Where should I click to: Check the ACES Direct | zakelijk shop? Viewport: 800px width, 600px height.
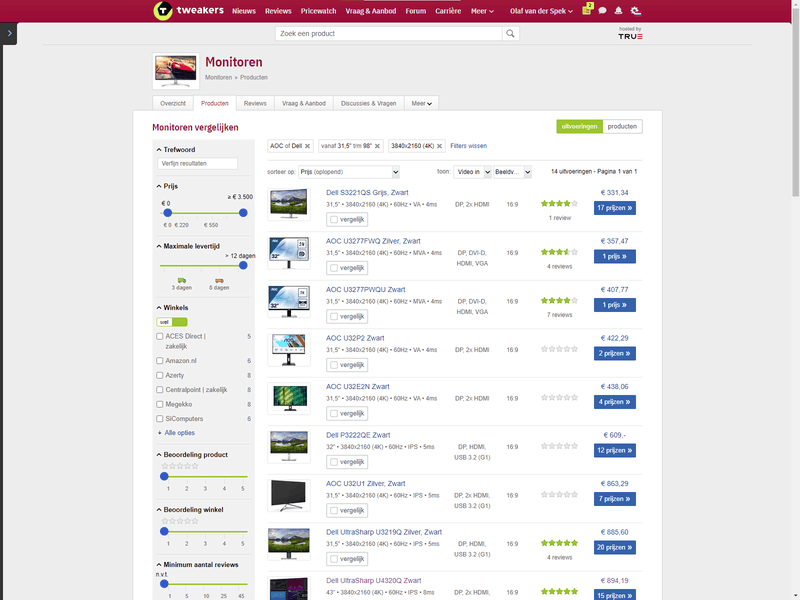click(x=160, y=337)
